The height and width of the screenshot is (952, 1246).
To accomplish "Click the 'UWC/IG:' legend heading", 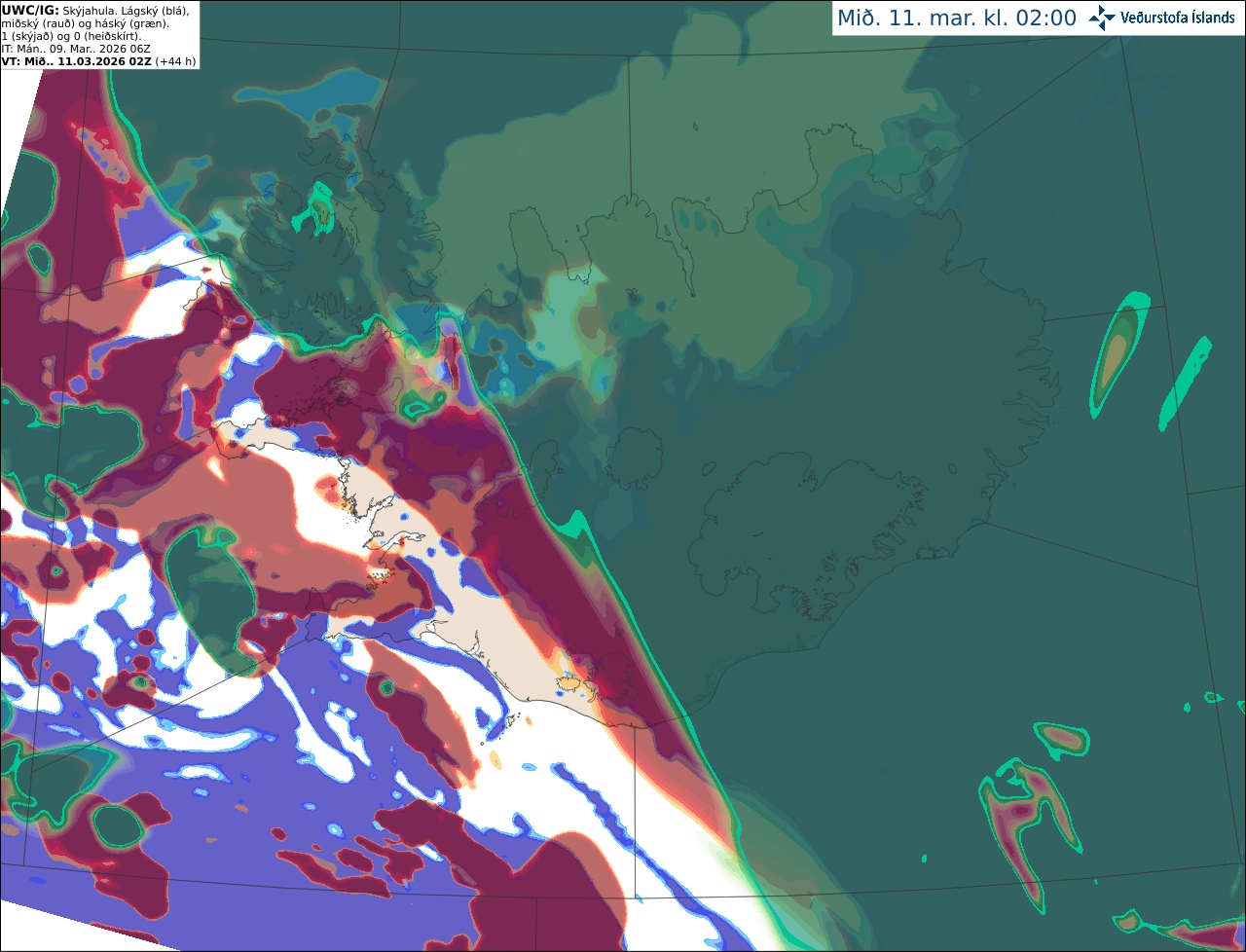I will pos(30,10).
